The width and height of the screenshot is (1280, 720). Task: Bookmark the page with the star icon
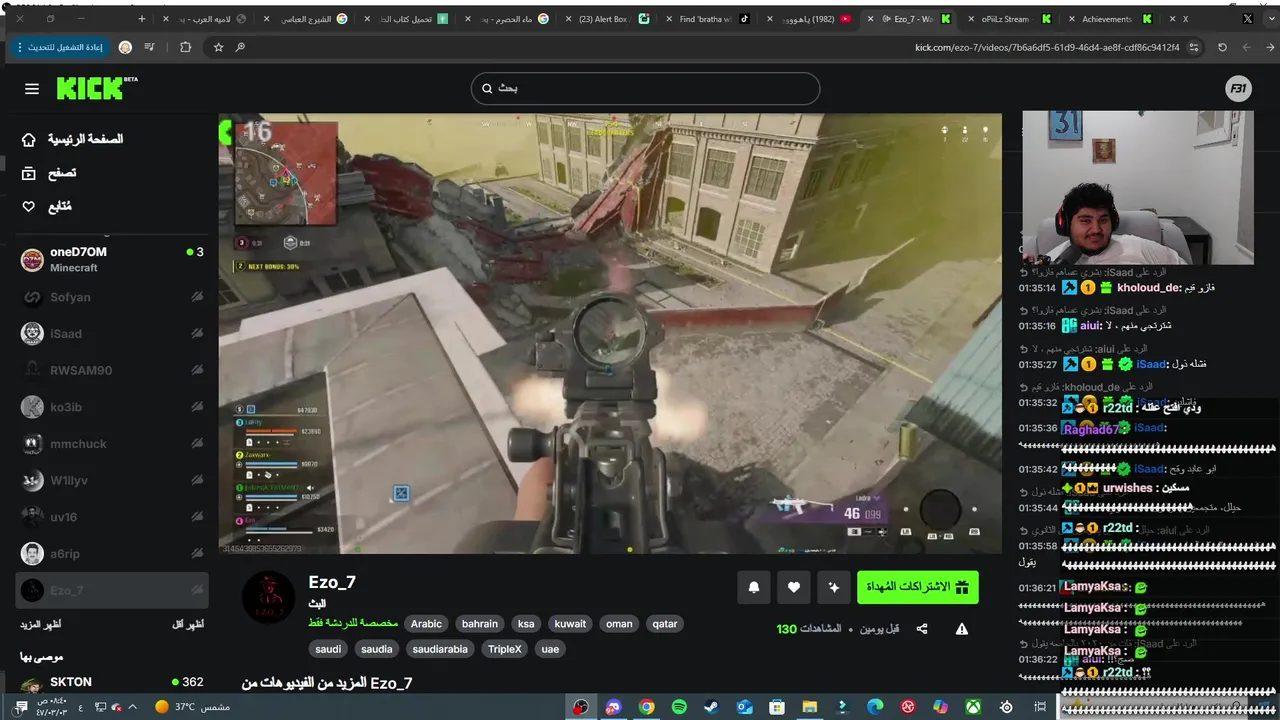(218, 47)
